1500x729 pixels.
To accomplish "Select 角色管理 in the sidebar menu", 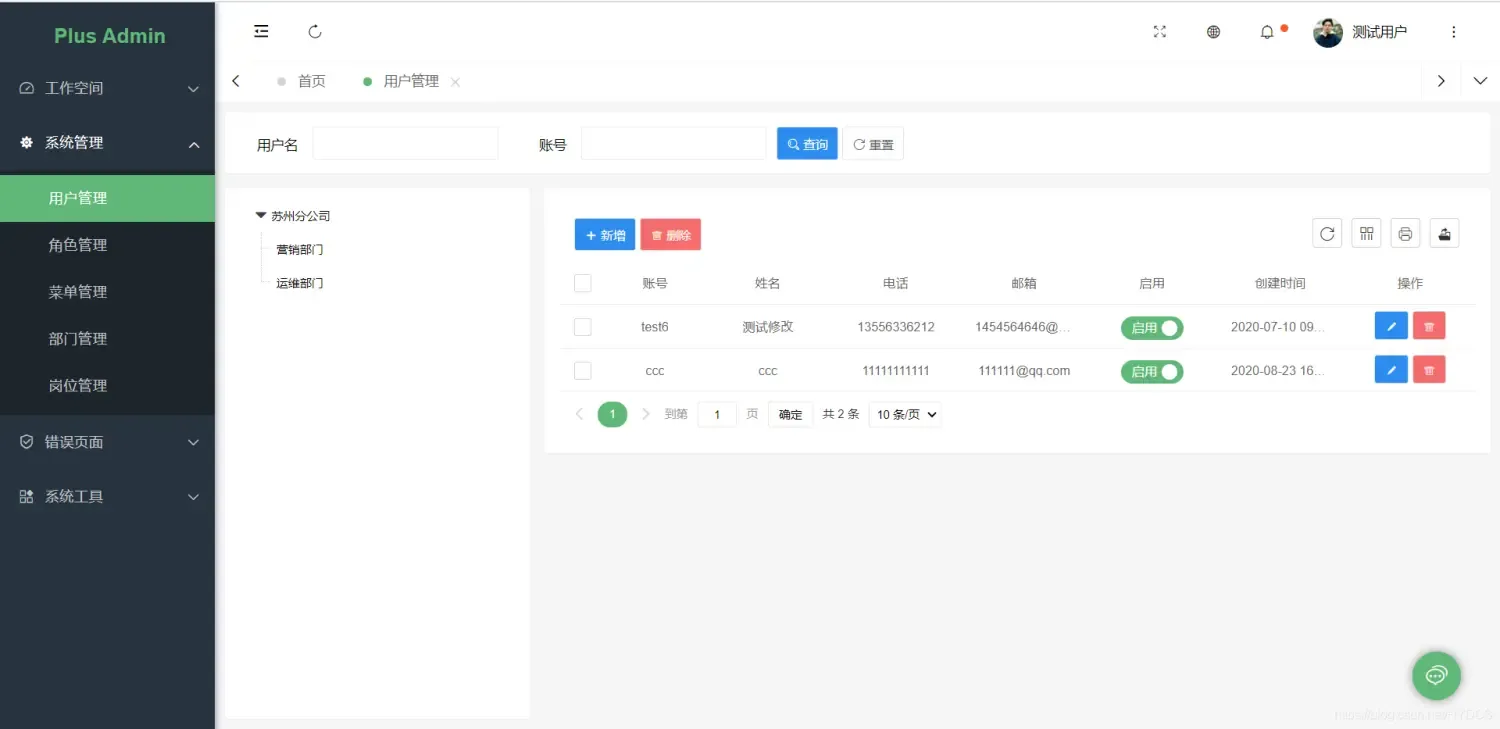I will coord(77,244).
